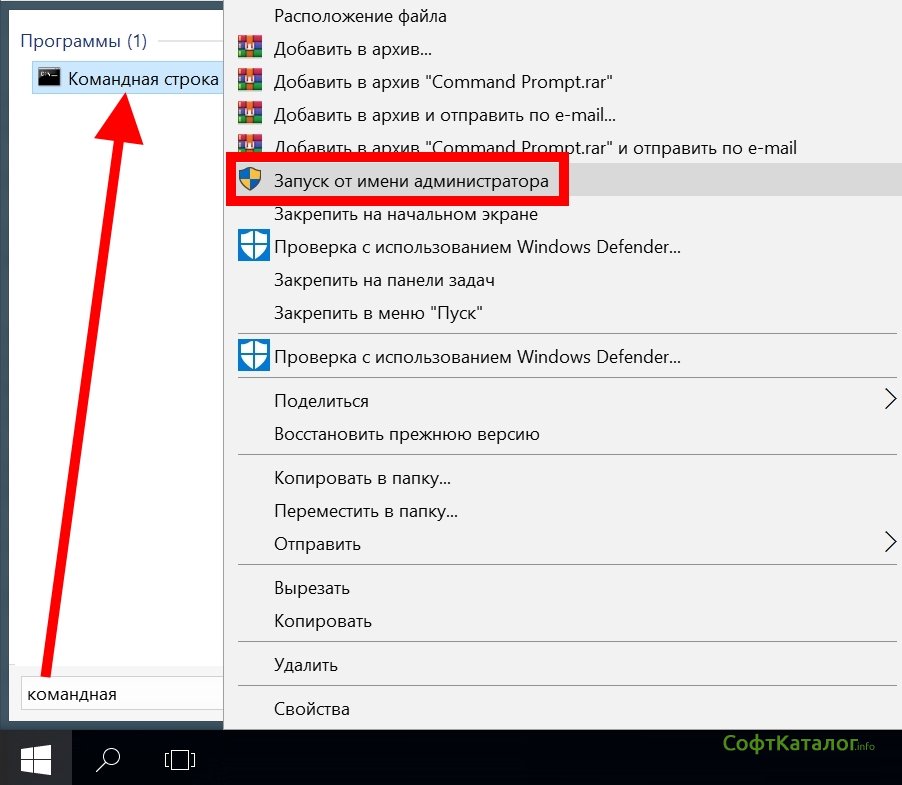Screen dimensions: 902x785
Task: Select "Закрепить на начальном экране" item
Action: [x=405, y=214]
